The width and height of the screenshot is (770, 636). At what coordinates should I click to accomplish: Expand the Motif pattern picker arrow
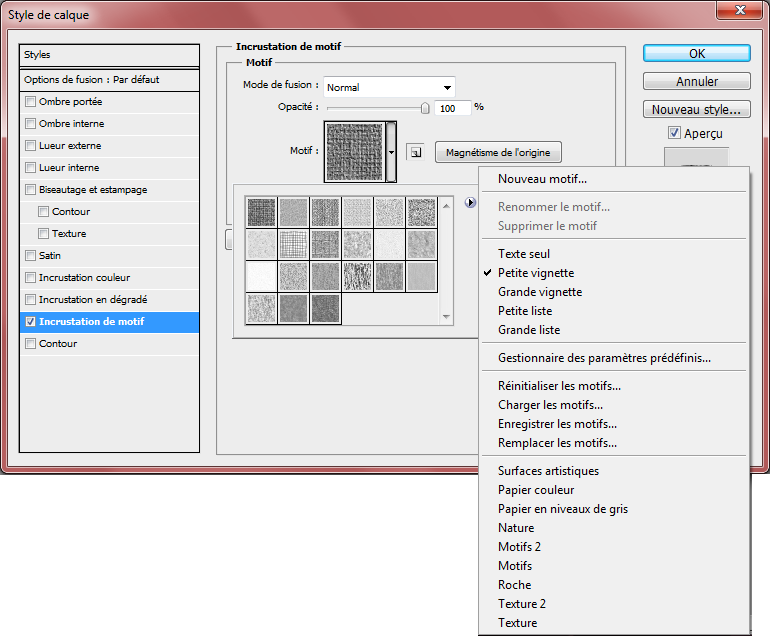(x=392, y=152)
